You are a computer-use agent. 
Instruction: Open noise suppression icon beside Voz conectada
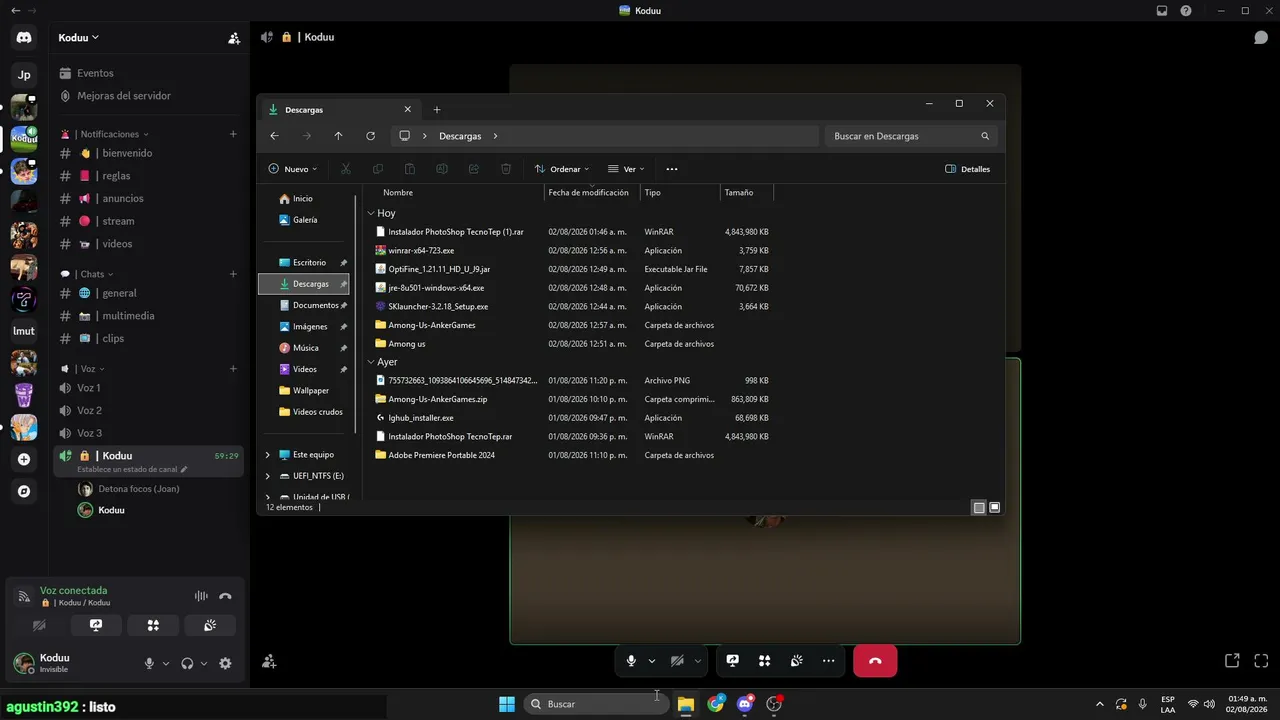(201, 596)
